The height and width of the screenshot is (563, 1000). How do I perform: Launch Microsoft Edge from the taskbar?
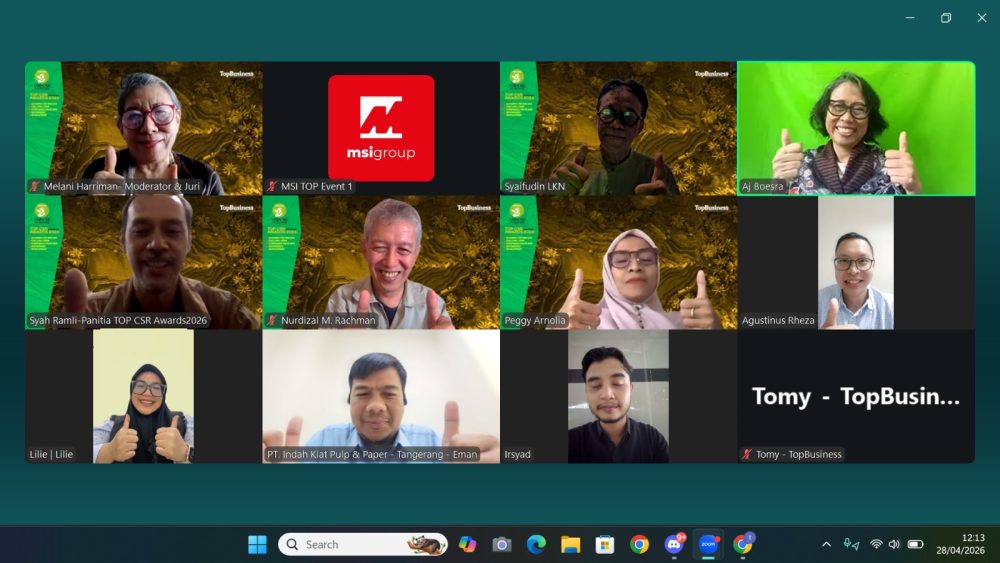coord(536,544)
